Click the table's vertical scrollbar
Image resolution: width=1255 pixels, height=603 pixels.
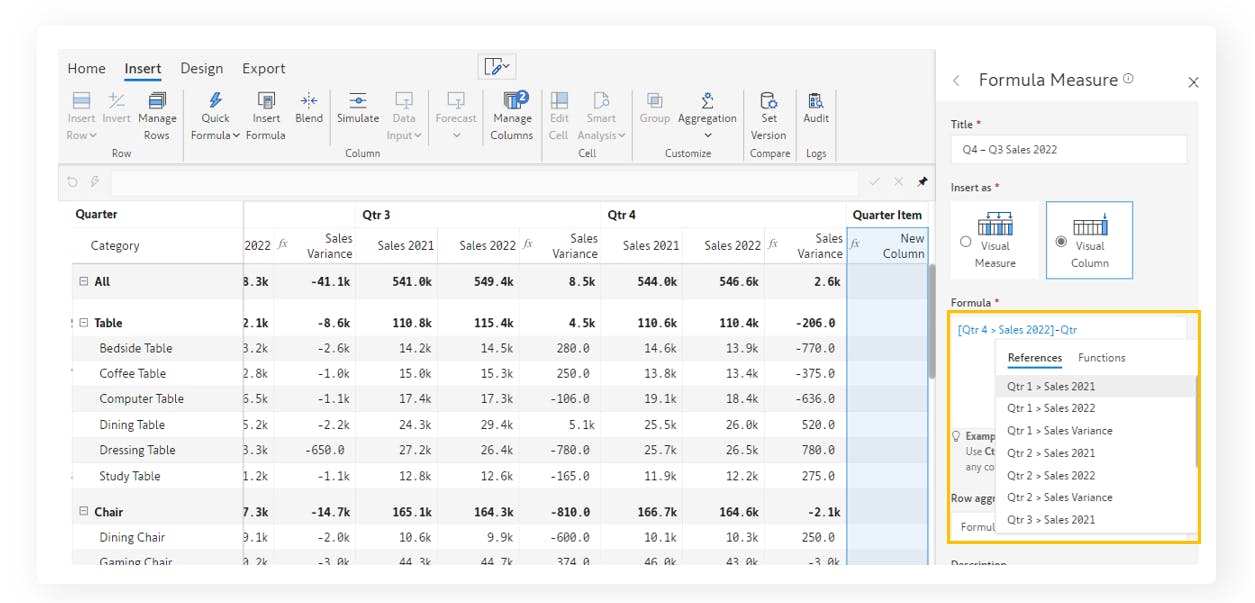pos(931,320)
